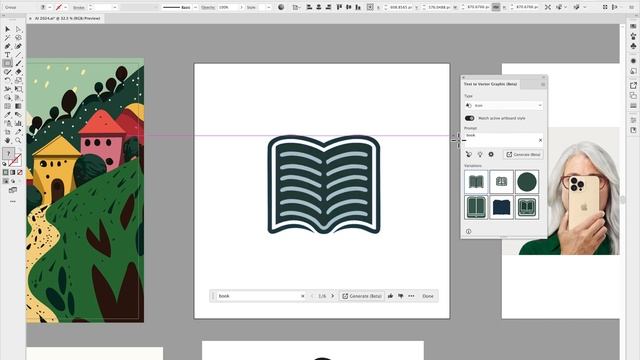This screenshot has height=360, width=640.
Task: Select the Zoom tool
Action: pos(18,140)
